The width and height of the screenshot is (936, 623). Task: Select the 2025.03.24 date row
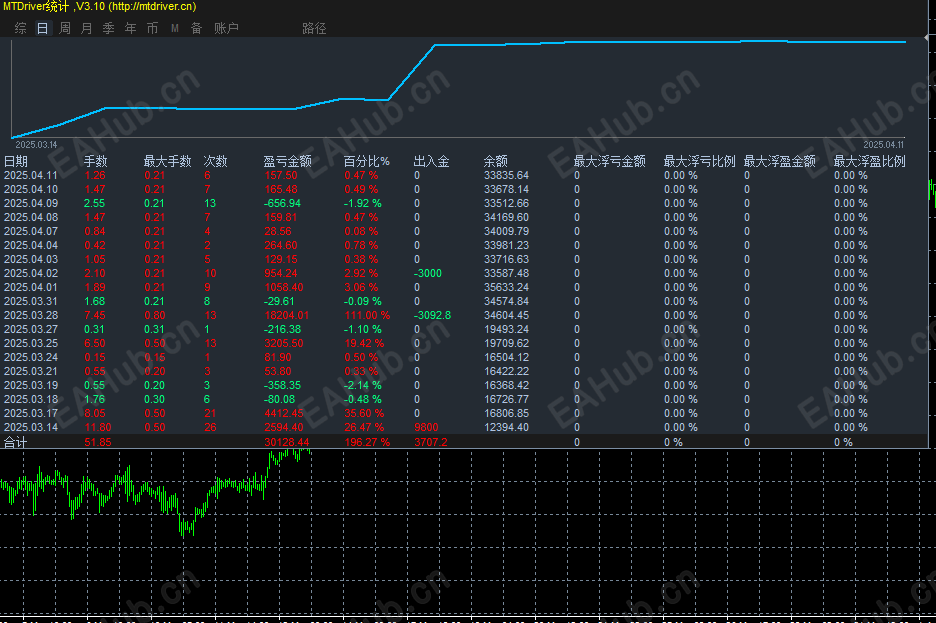tap(30, 357)
